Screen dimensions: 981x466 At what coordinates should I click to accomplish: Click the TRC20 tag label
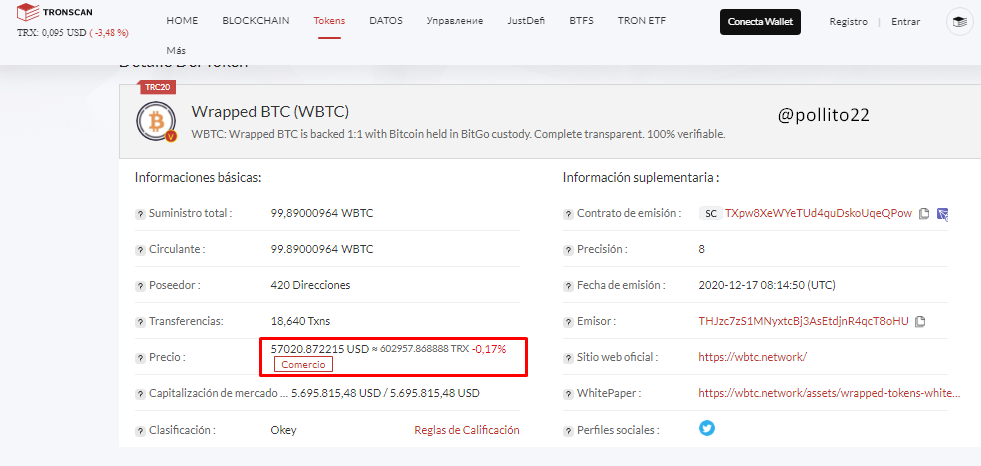coord(158,87)
